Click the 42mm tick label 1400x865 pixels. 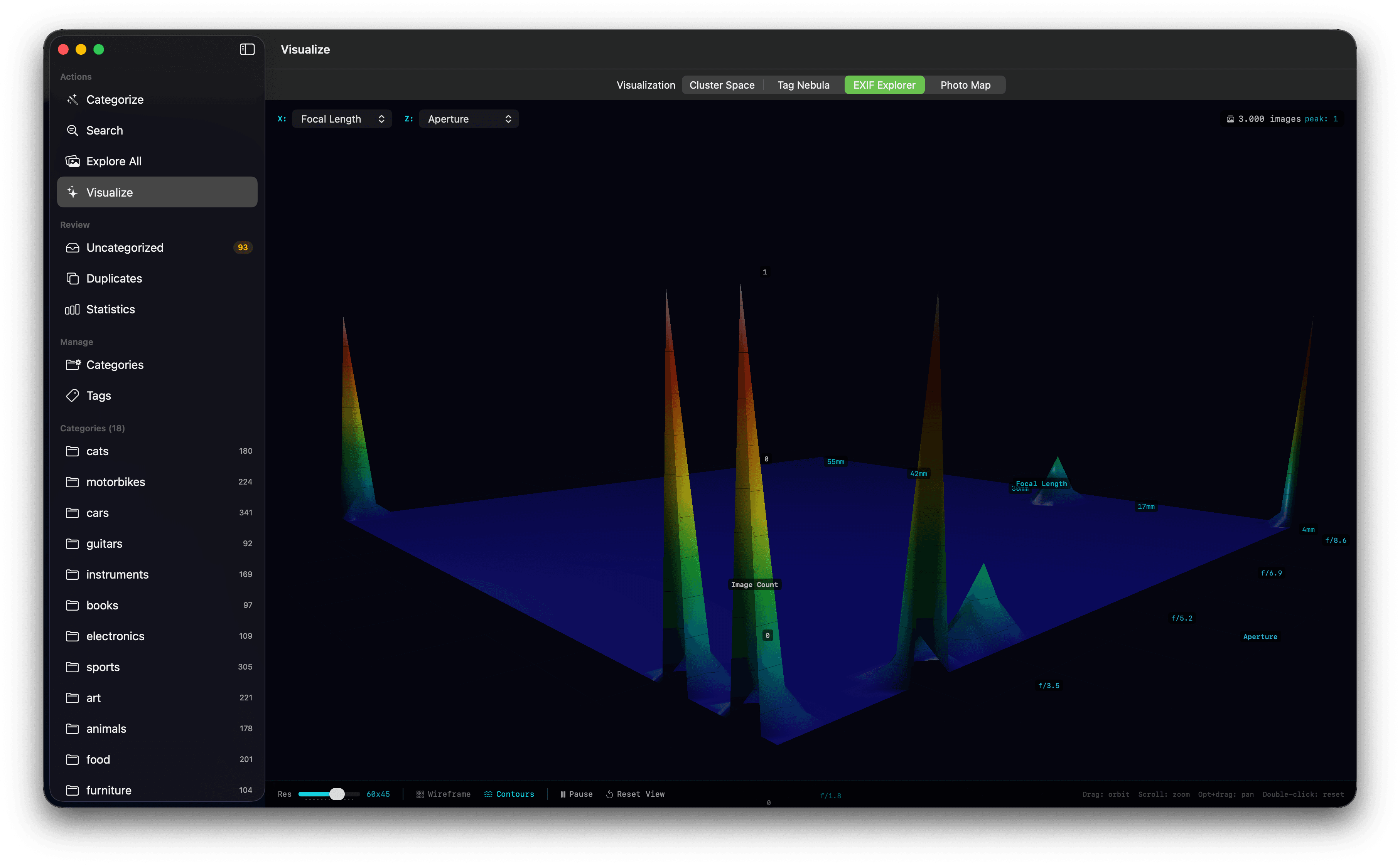pyautogui.click(x=918, y=474)
